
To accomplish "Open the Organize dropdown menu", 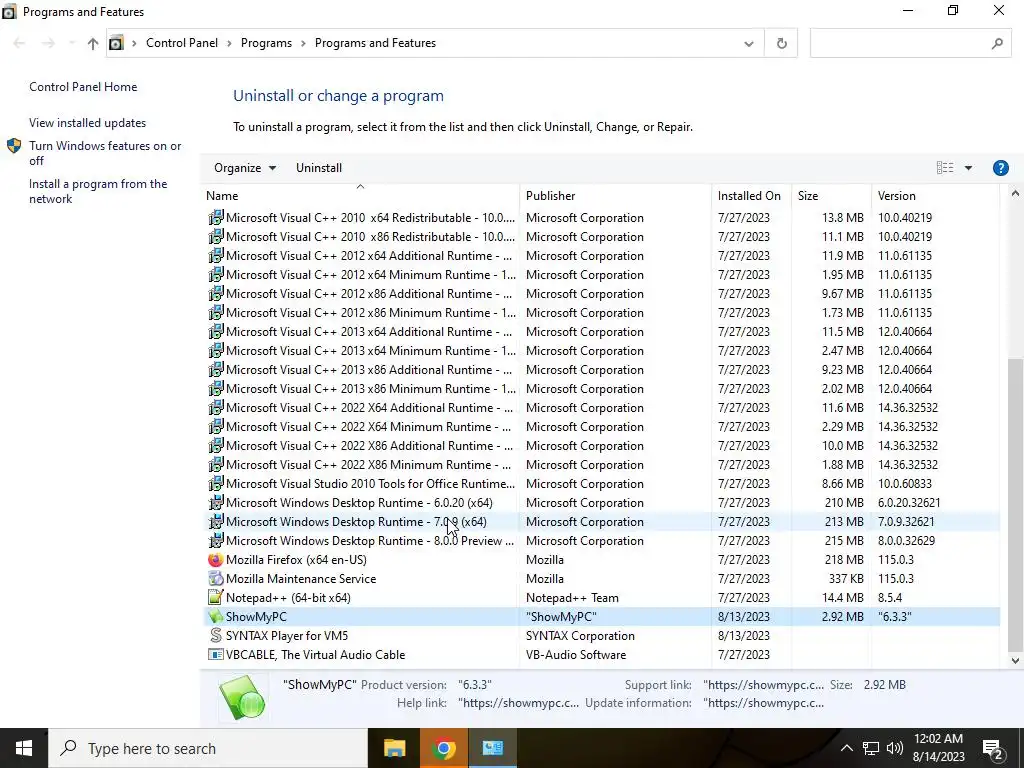I will pyautogui.click(x=245, y=168).
